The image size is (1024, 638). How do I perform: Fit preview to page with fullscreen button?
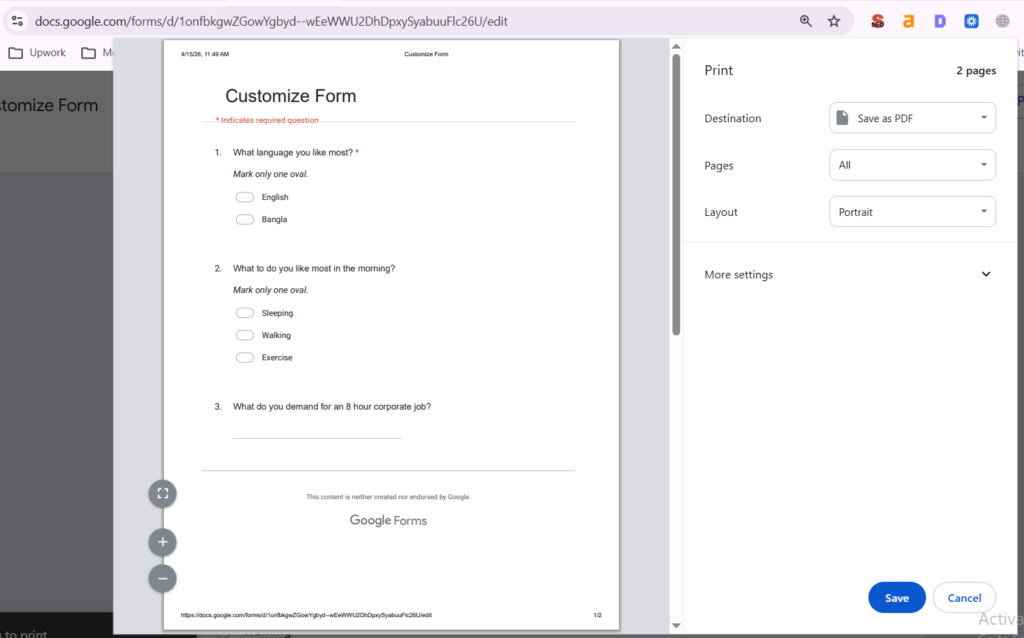[x=163, y=493]
